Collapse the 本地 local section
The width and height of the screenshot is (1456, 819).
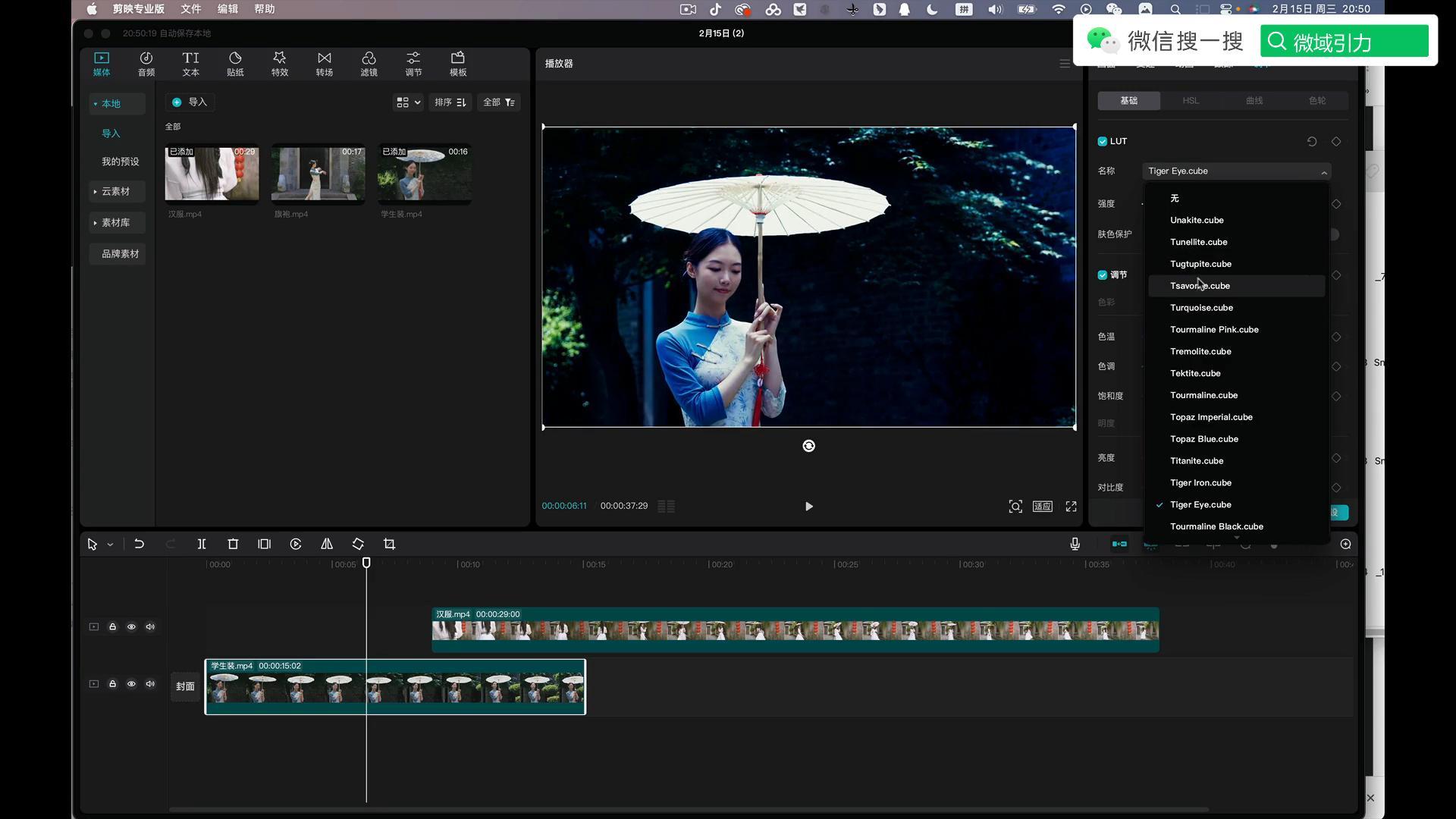[x=116, y=104]
